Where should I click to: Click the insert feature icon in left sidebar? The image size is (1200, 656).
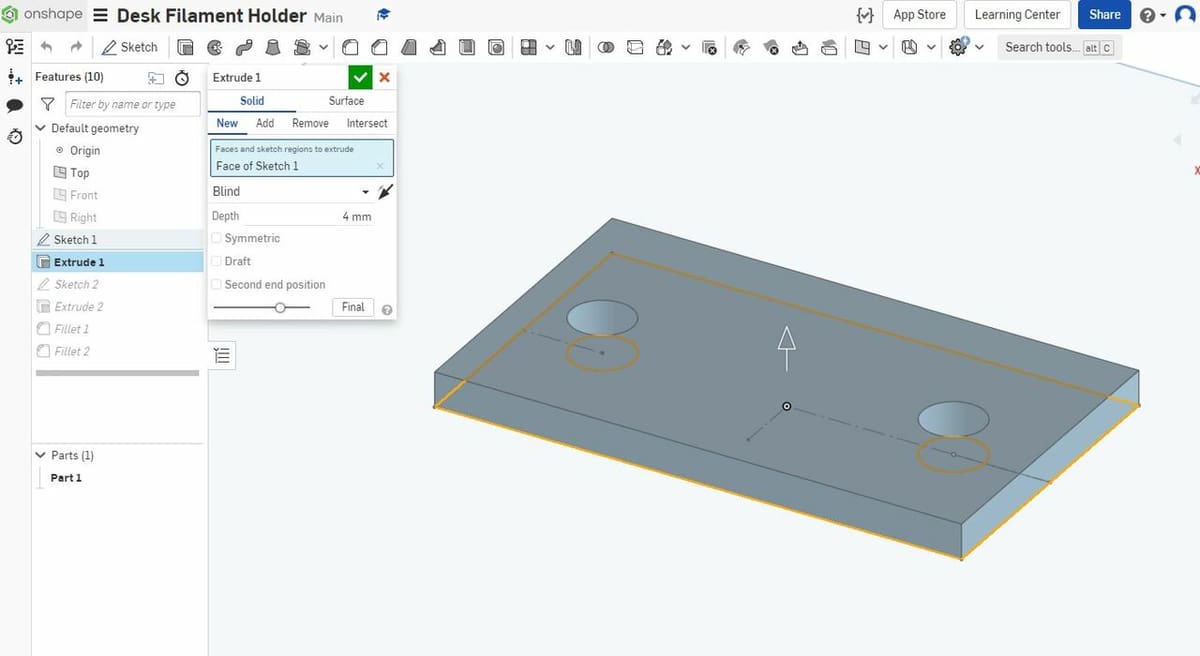click(14, 77)
